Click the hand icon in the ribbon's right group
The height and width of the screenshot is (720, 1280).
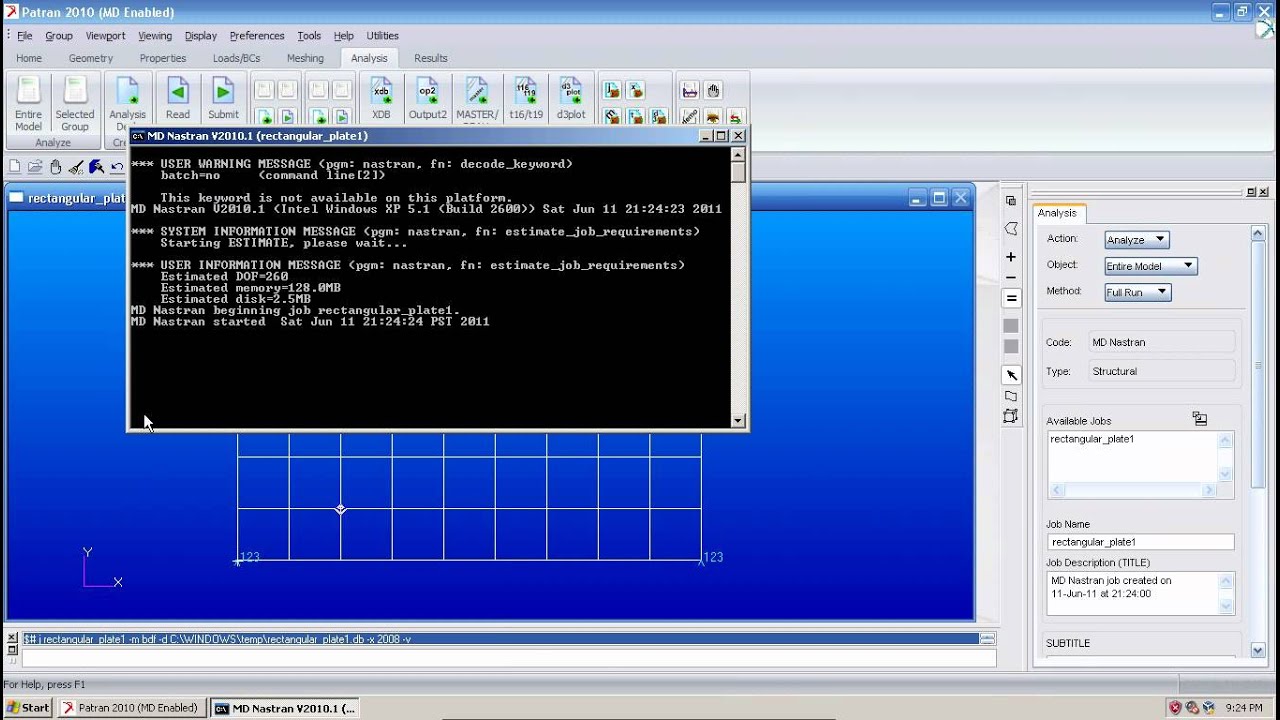(x=713, y=90)
